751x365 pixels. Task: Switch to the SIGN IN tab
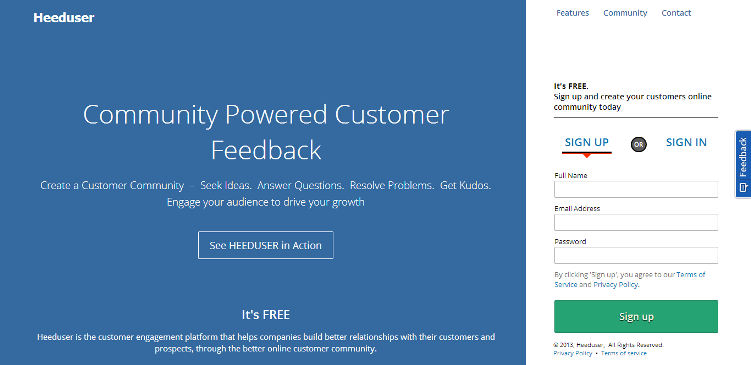tap(686, 142)
